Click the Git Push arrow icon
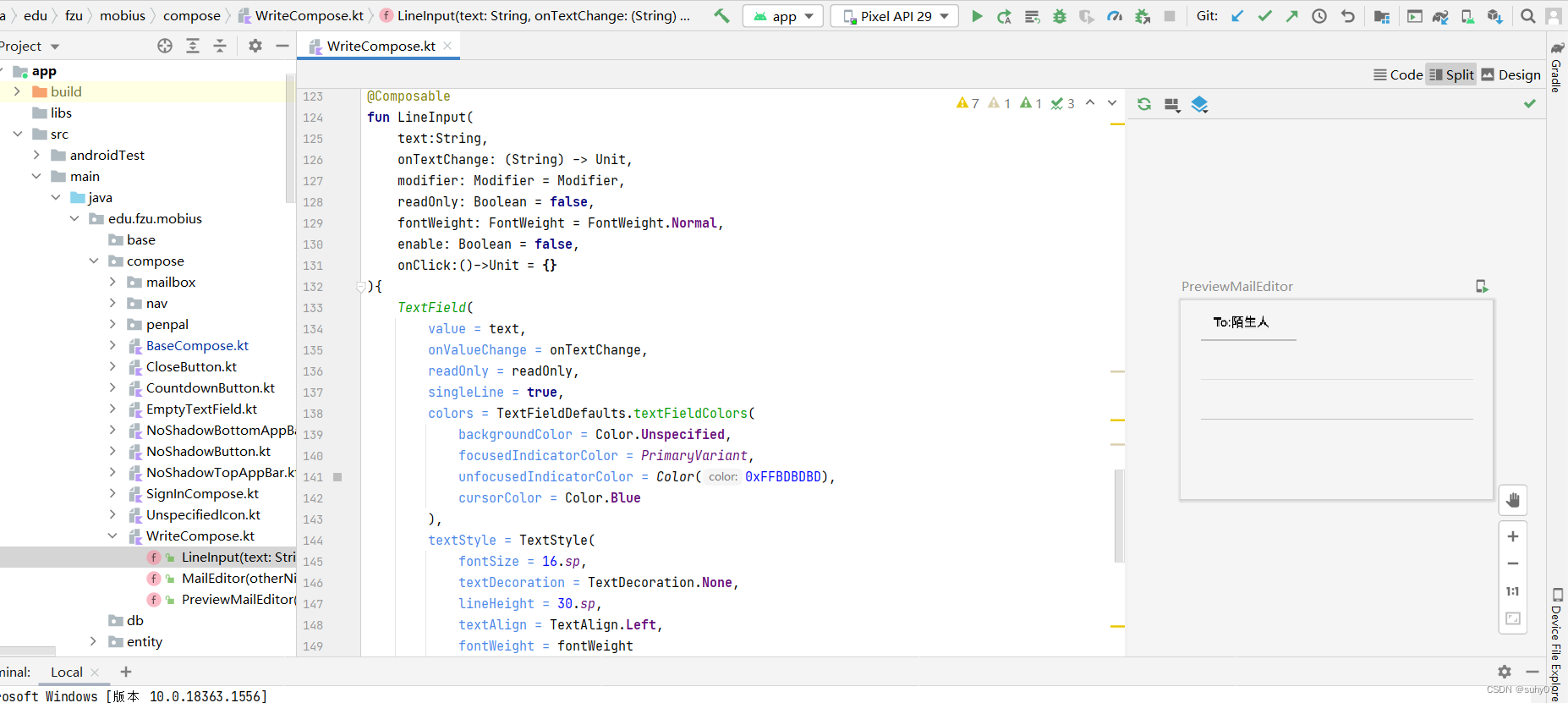 pos(1291,16)
